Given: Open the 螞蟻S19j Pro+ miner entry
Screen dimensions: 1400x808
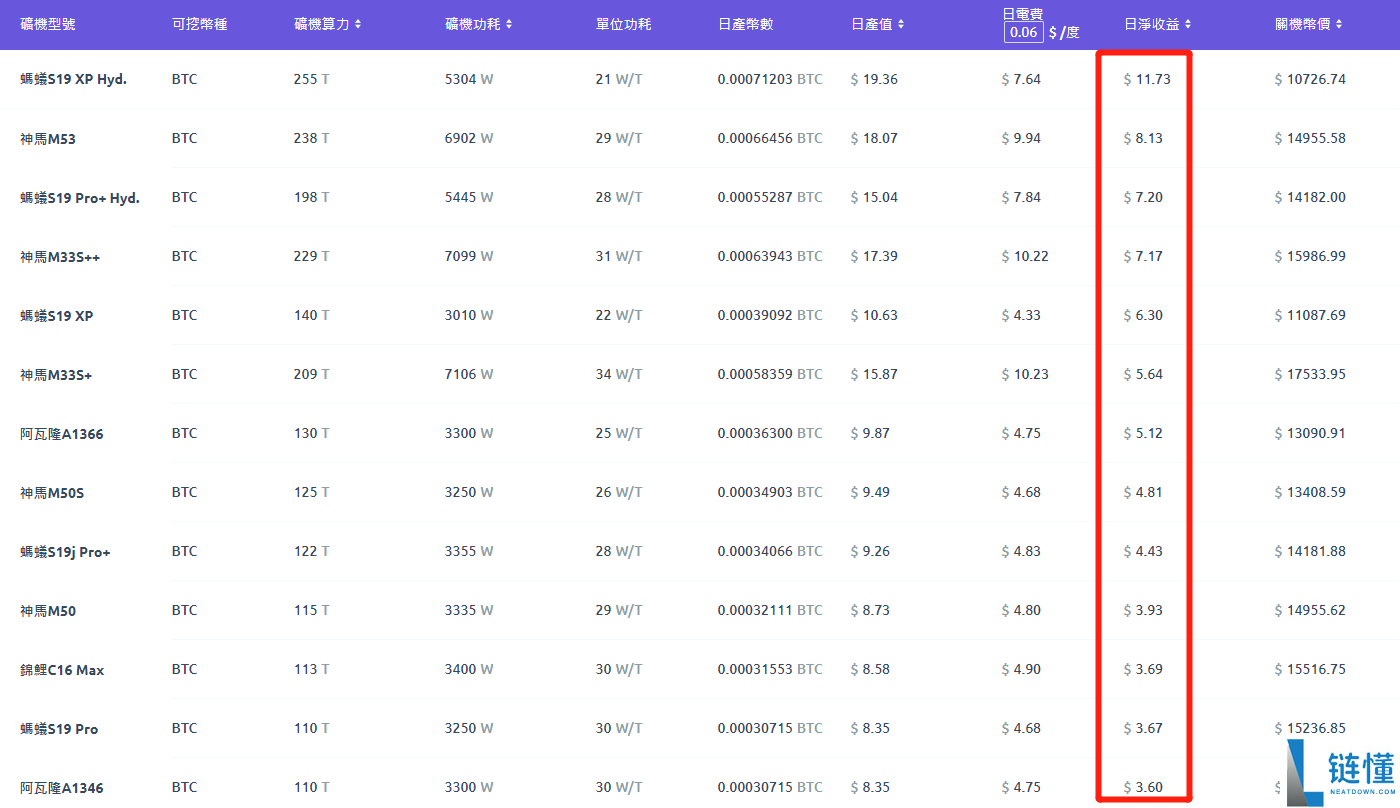Looking at the screenshot, I should click(x=65, y=552).
